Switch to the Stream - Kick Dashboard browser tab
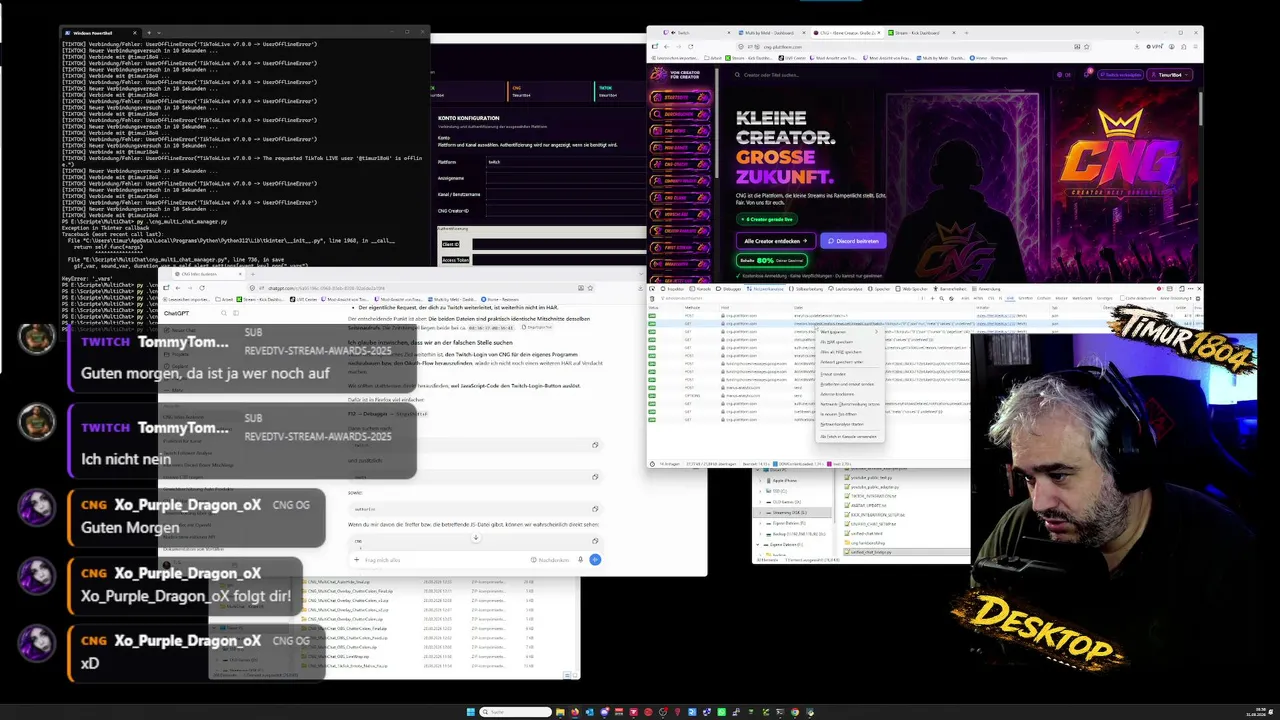Screen dimensions: 1280x720 (x=920, y=32)
